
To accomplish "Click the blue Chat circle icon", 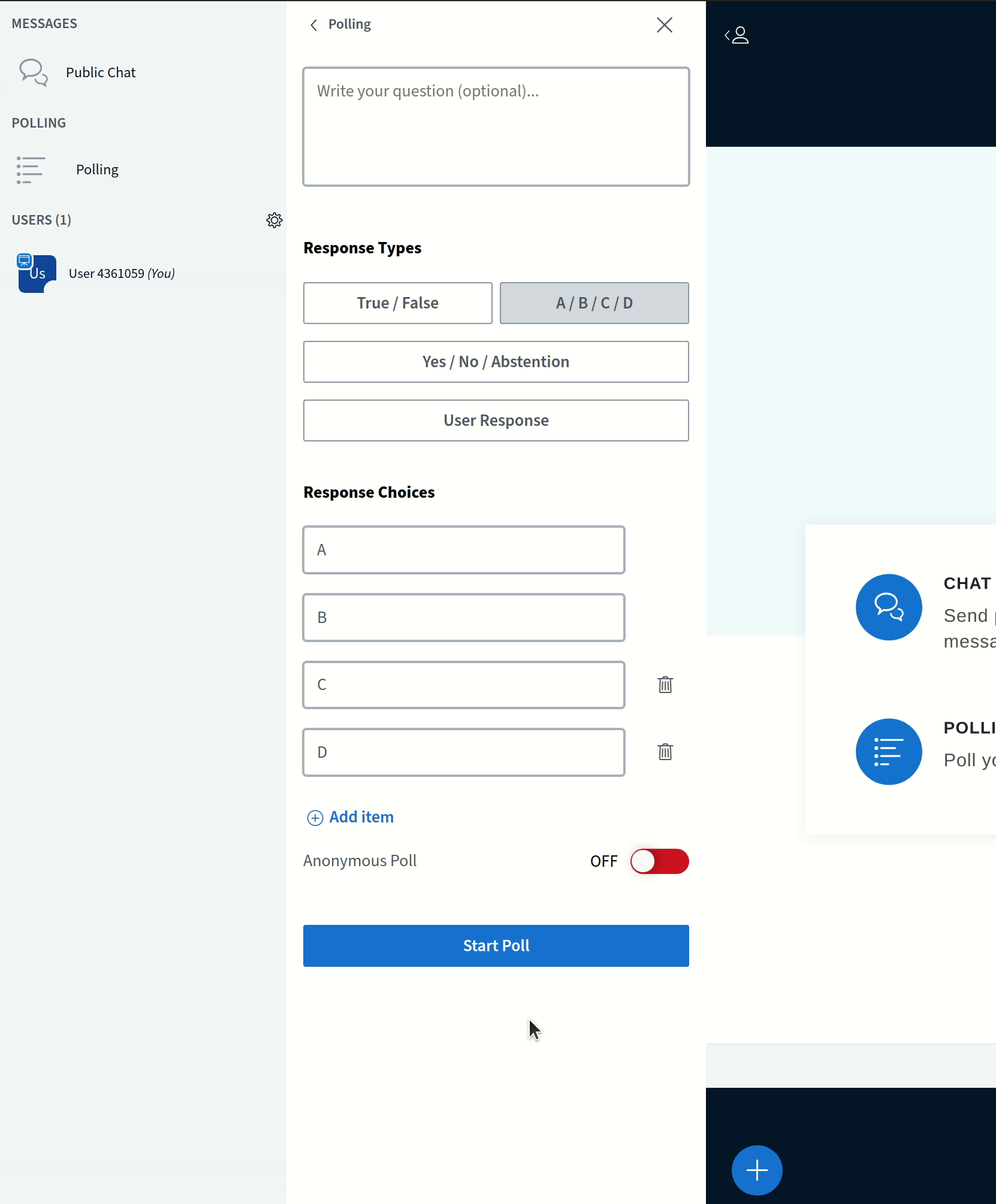I will [889, 607].
